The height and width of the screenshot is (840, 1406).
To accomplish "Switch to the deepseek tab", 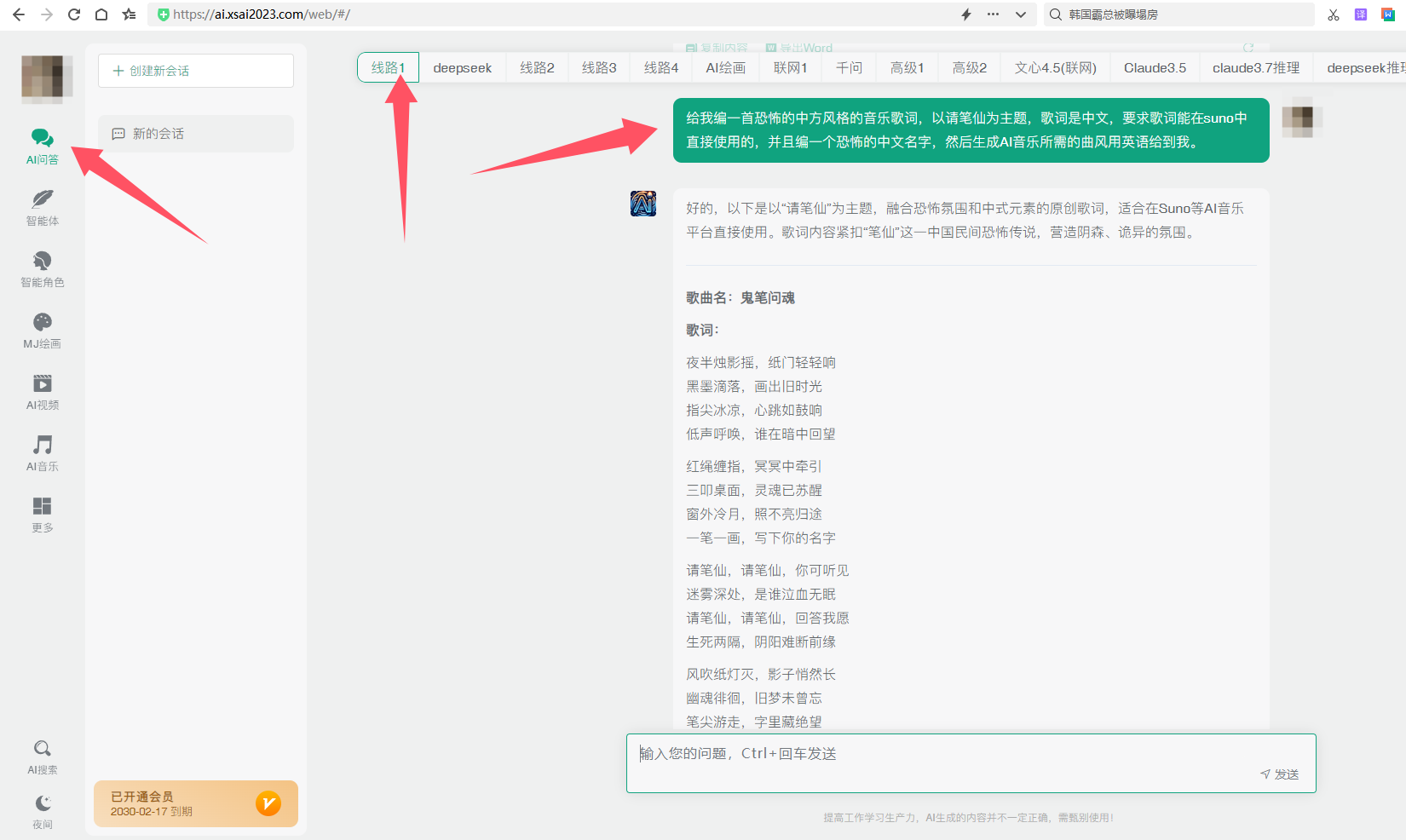I will pos(463,67).
